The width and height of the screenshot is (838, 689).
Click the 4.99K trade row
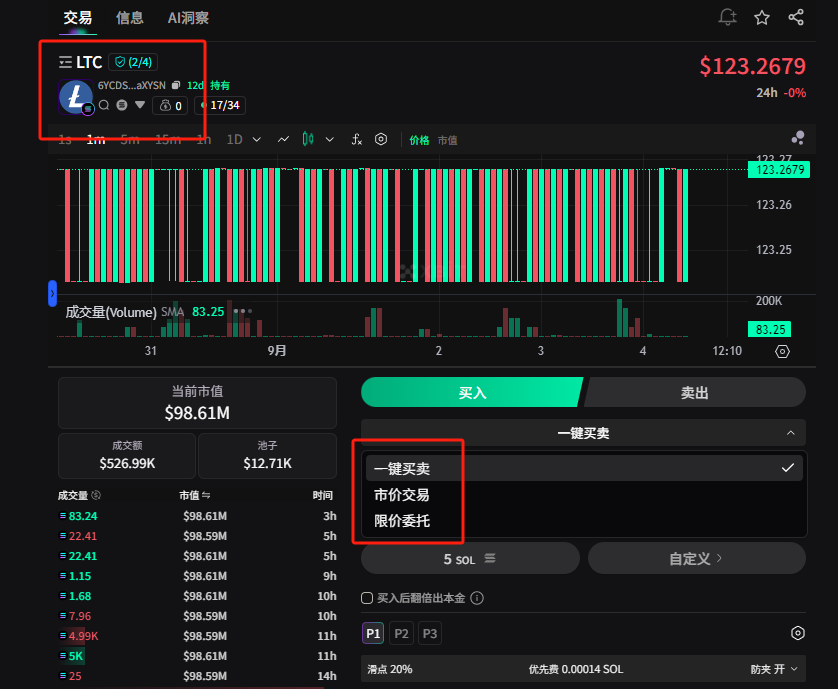(x=197, y=636)
